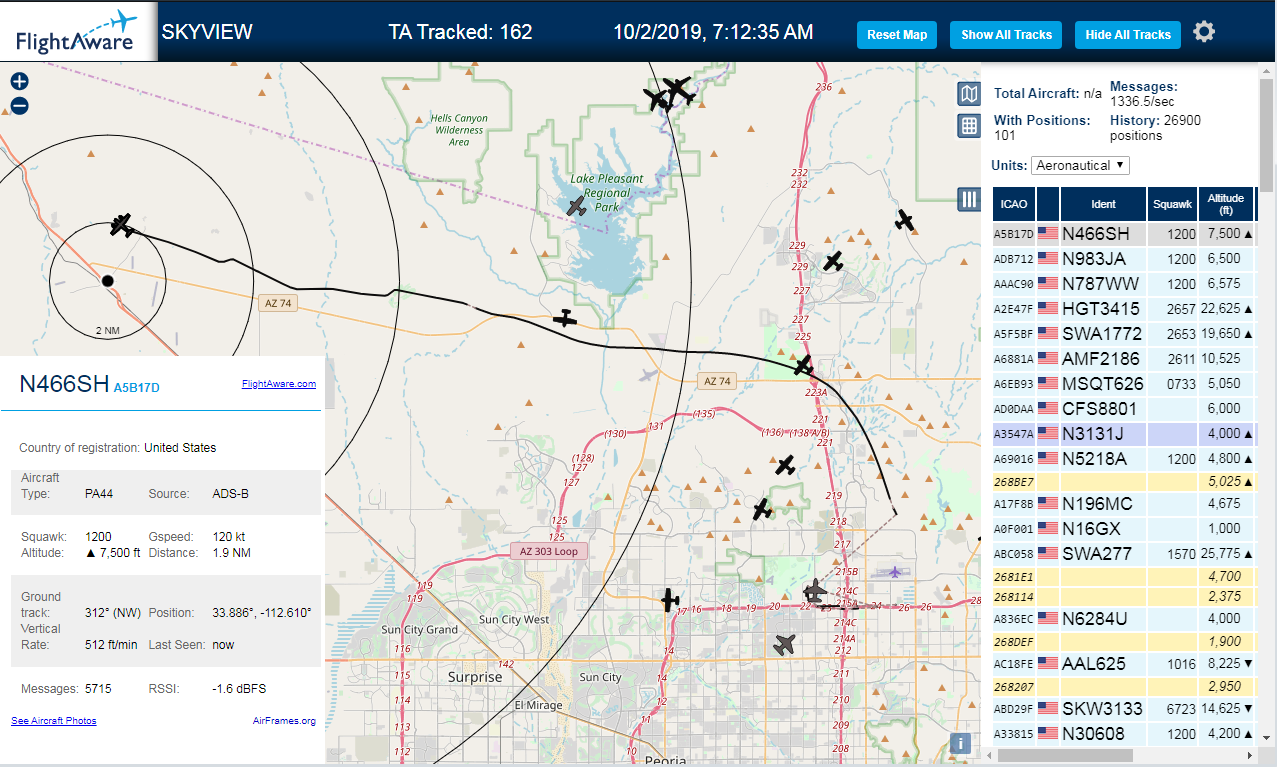Select N6284U row in table
This screenshot has width=1277, height=767.
point(1124,618)
